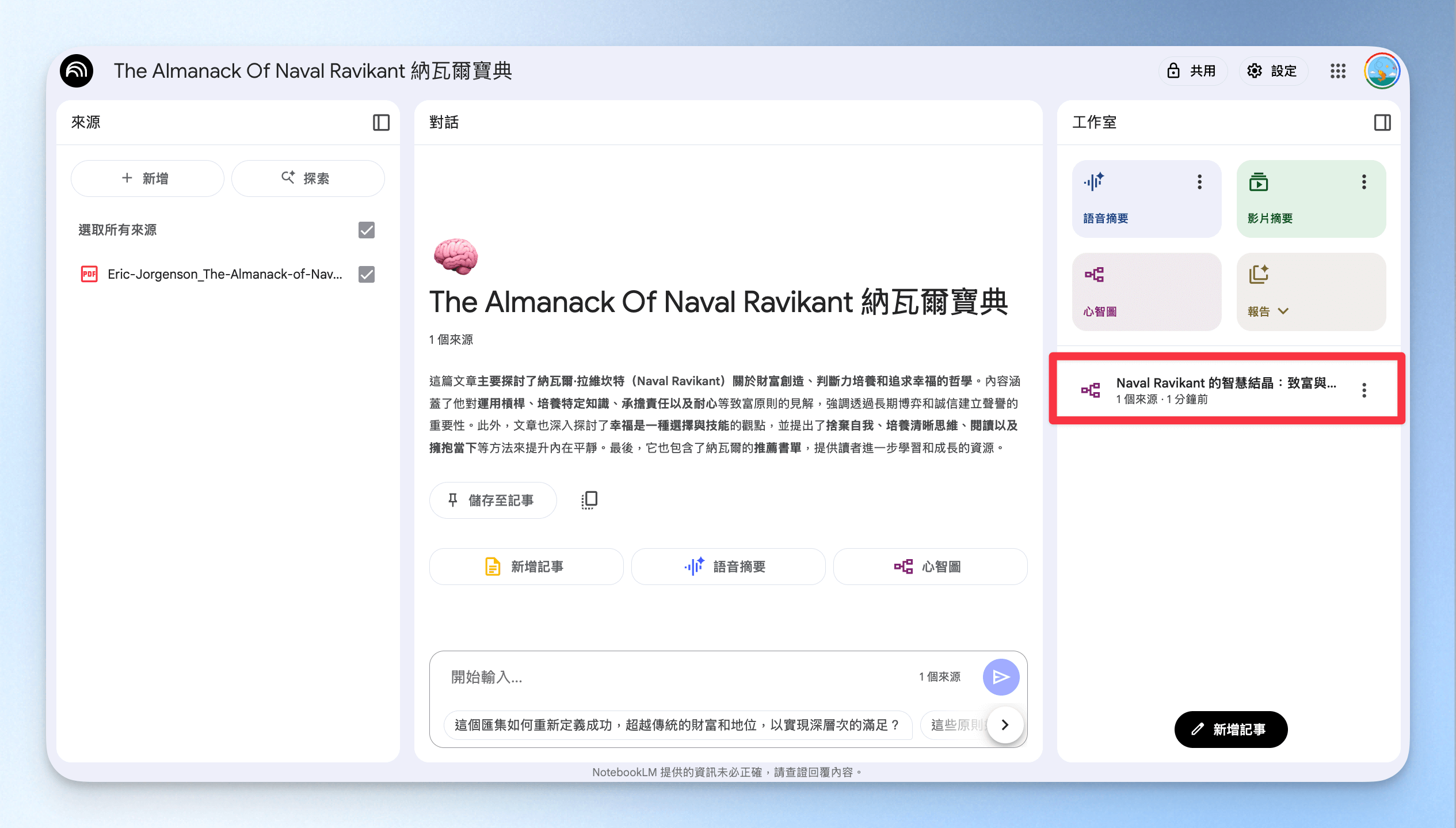Image resolution: width=1456 pixels, height=828 pixels.
Task: Open the 設定 settings menu
Action: (x=1272, y=71)
